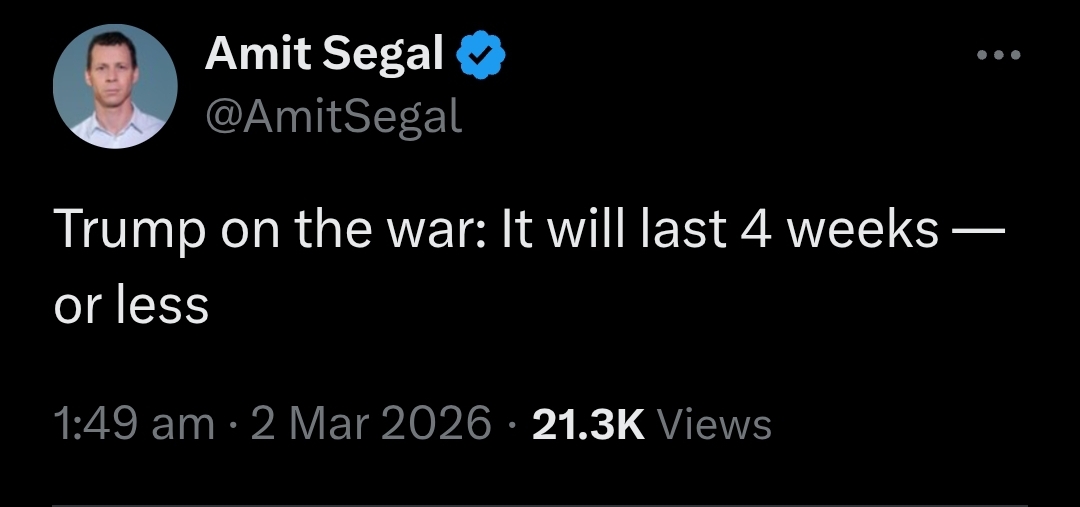The height and width of the screenshot is (507, 1080).
Task: Click the 21.3K view count
Action: pyautogui.click(x=587, y=423)
